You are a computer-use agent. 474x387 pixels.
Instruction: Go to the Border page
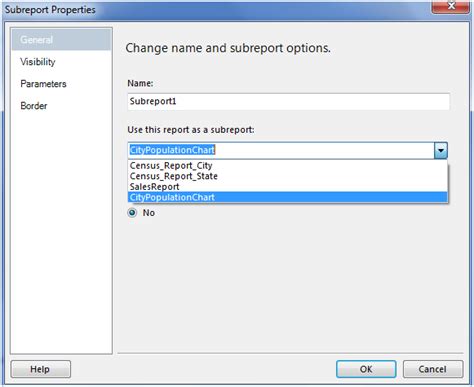coord(34,106)
